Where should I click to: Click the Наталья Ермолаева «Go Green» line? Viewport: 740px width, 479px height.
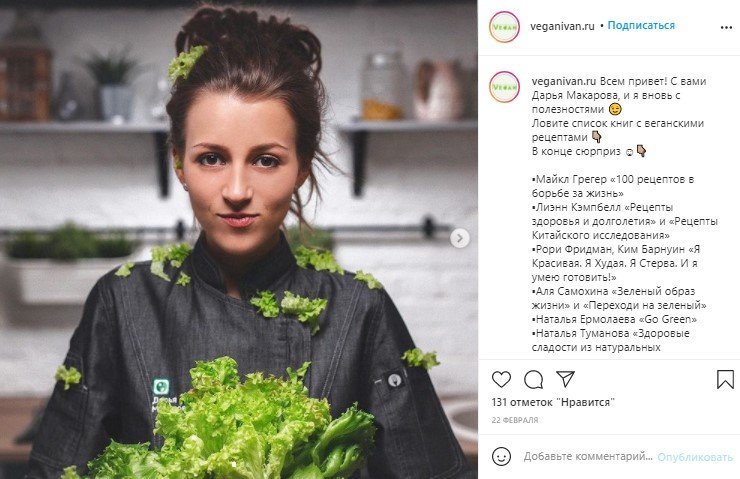pos(614,319)
